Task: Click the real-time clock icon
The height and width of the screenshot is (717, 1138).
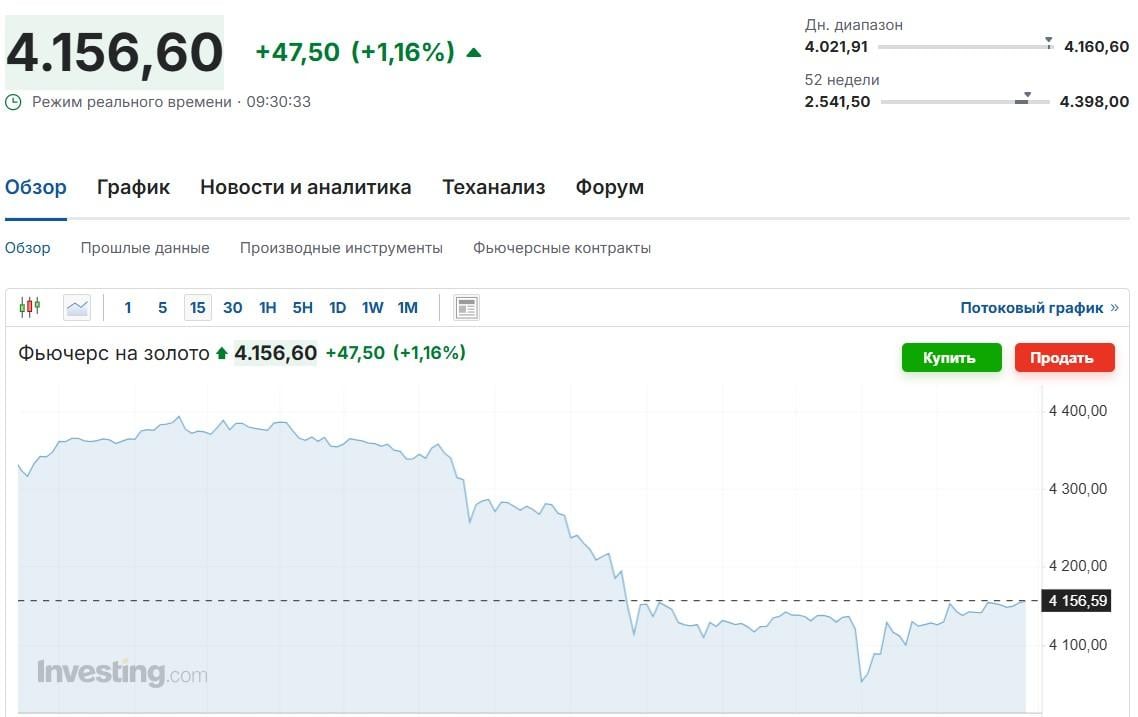Action: [13, 102]
